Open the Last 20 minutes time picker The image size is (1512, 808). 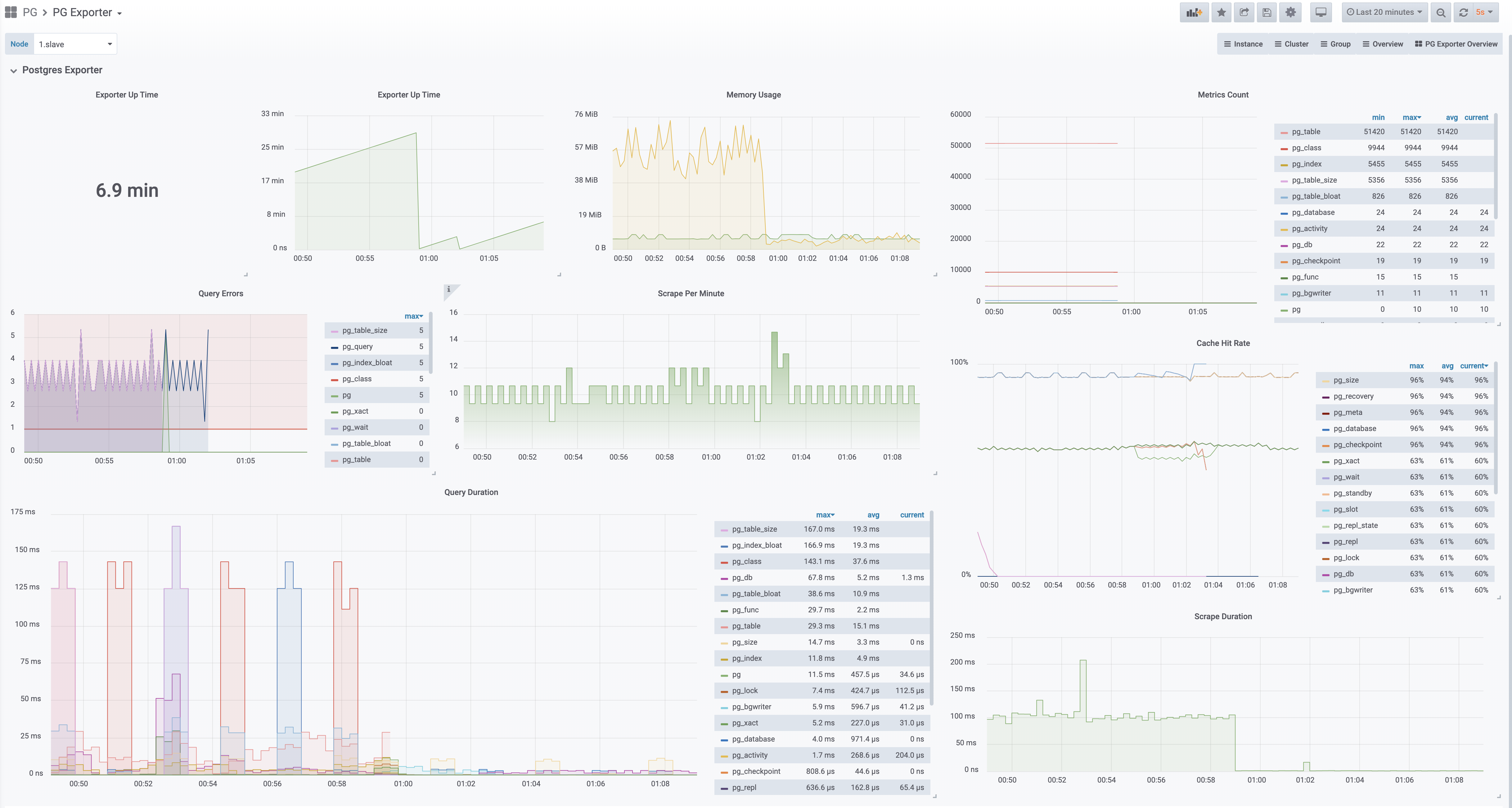pyautogui.click(x=1384, y=12)
